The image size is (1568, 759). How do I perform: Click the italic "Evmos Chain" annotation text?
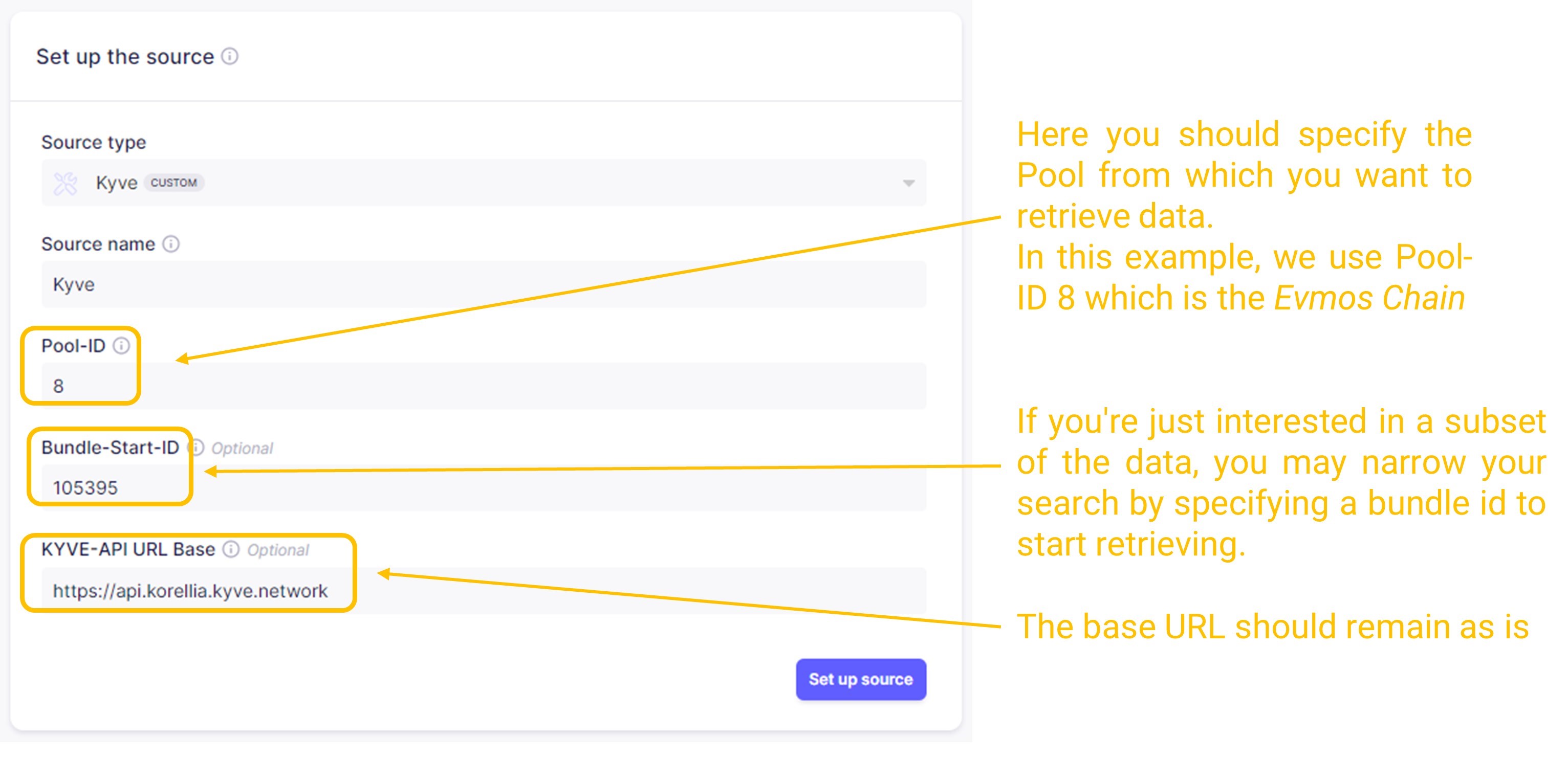click(1369, 299)
